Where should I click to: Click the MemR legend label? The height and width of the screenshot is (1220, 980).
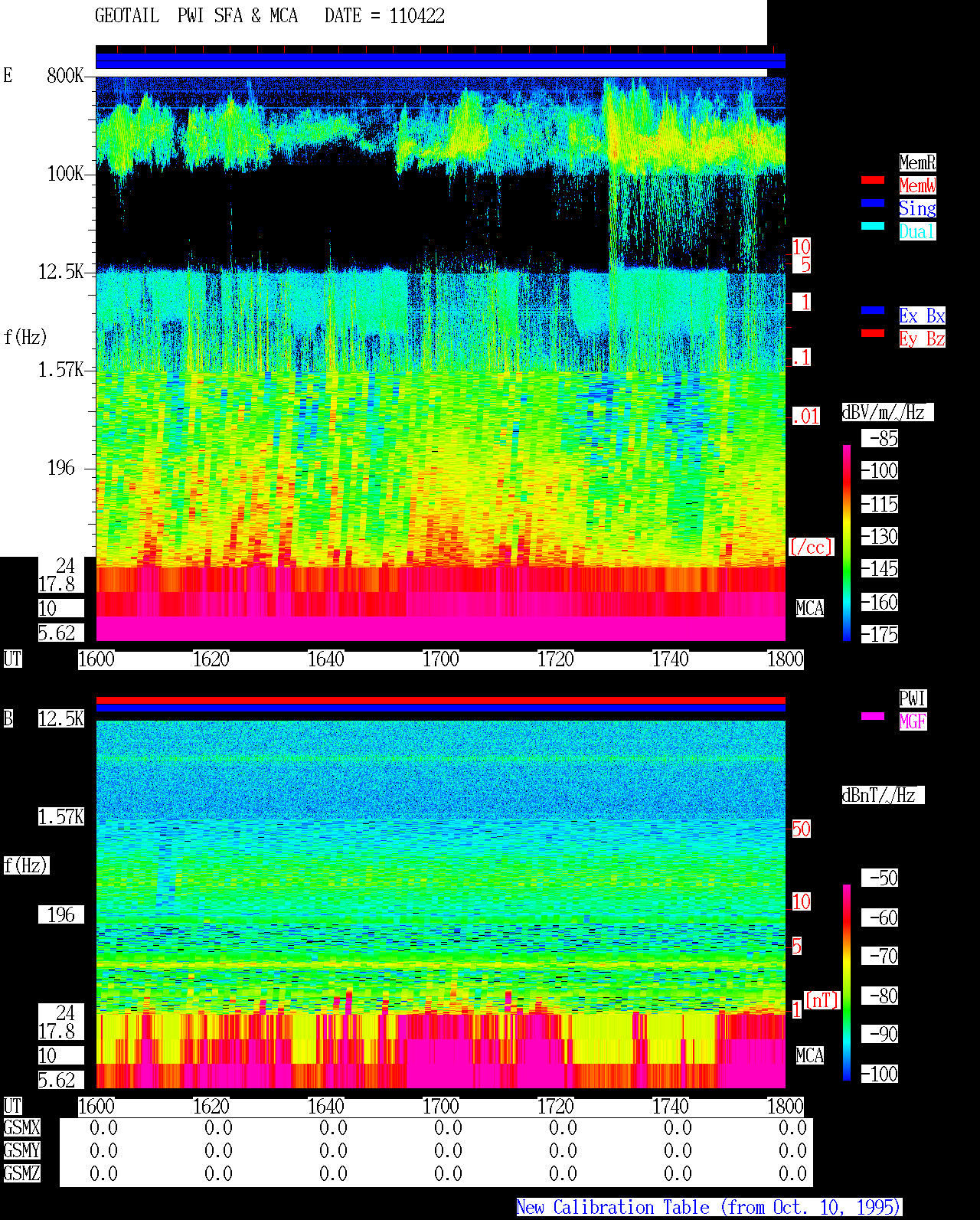(x=917, y=162)
